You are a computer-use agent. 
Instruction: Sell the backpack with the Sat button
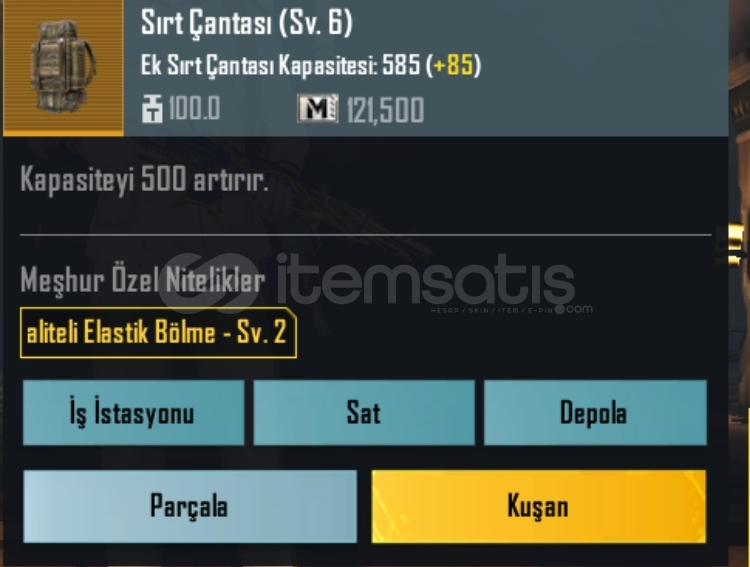(364, 413)
